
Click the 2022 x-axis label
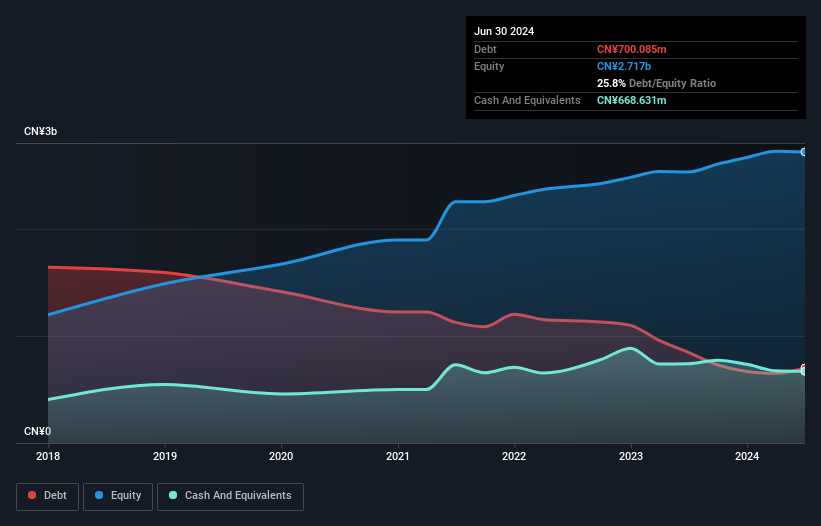tap(514, 456)
